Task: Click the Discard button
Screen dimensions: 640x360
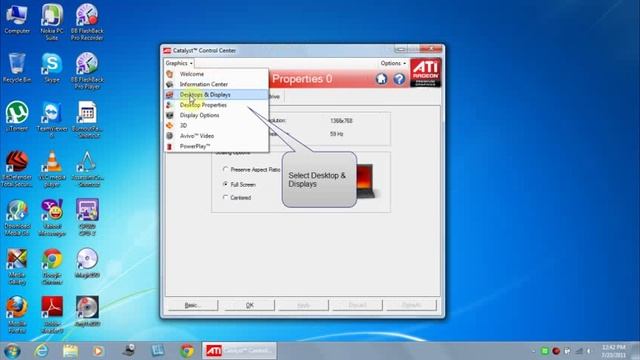Action: [x=357, y=305]
